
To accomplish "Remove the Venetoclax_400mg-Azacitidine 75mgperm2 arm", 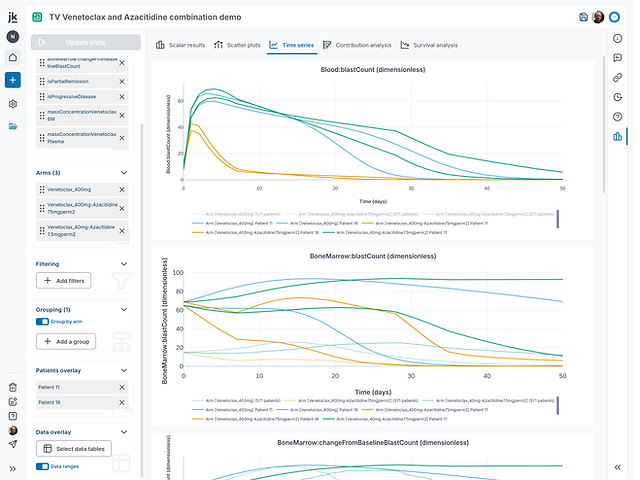I will [122, 209].
